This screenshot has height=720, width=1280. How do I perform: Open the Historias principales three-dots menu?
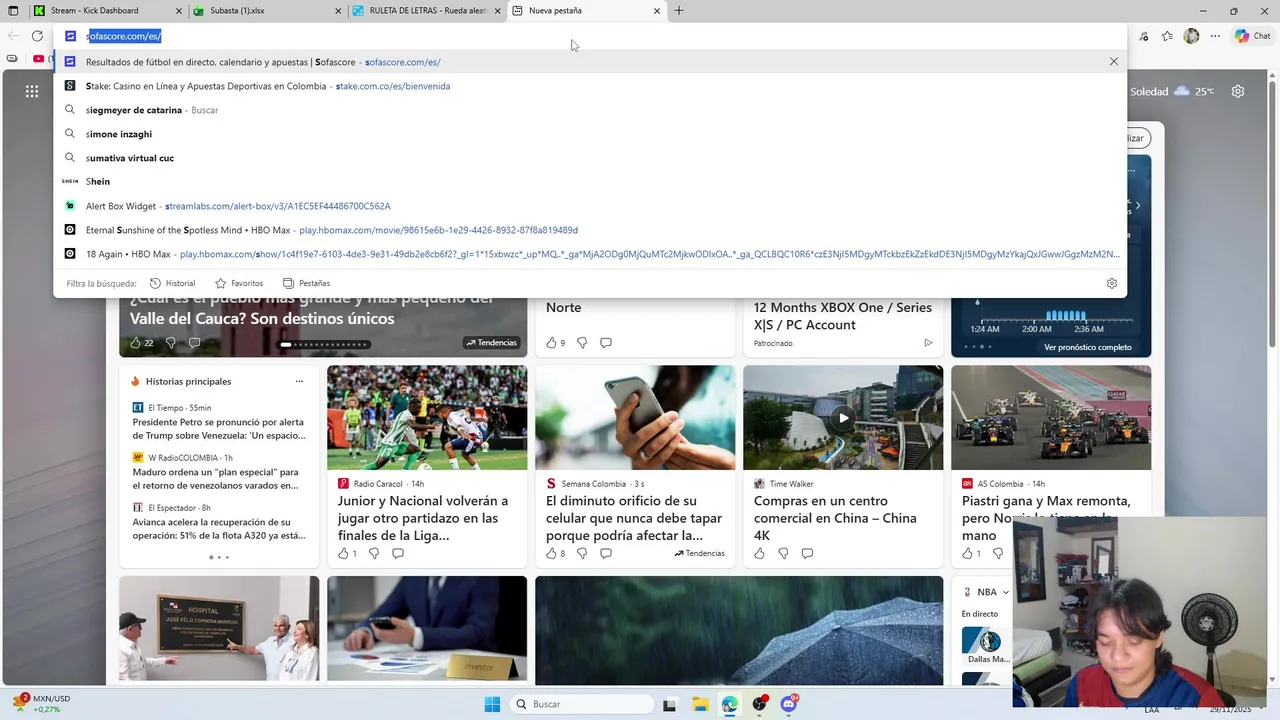[x=299, y=381]
